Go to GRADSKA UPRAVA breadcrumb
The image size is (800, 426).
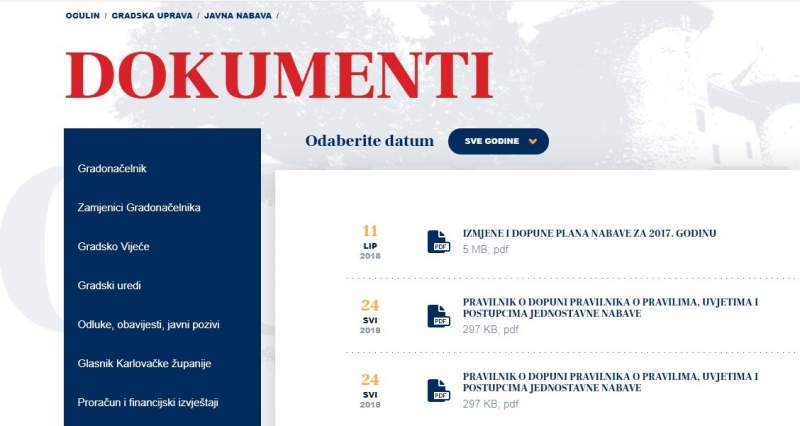click(152, 16)
